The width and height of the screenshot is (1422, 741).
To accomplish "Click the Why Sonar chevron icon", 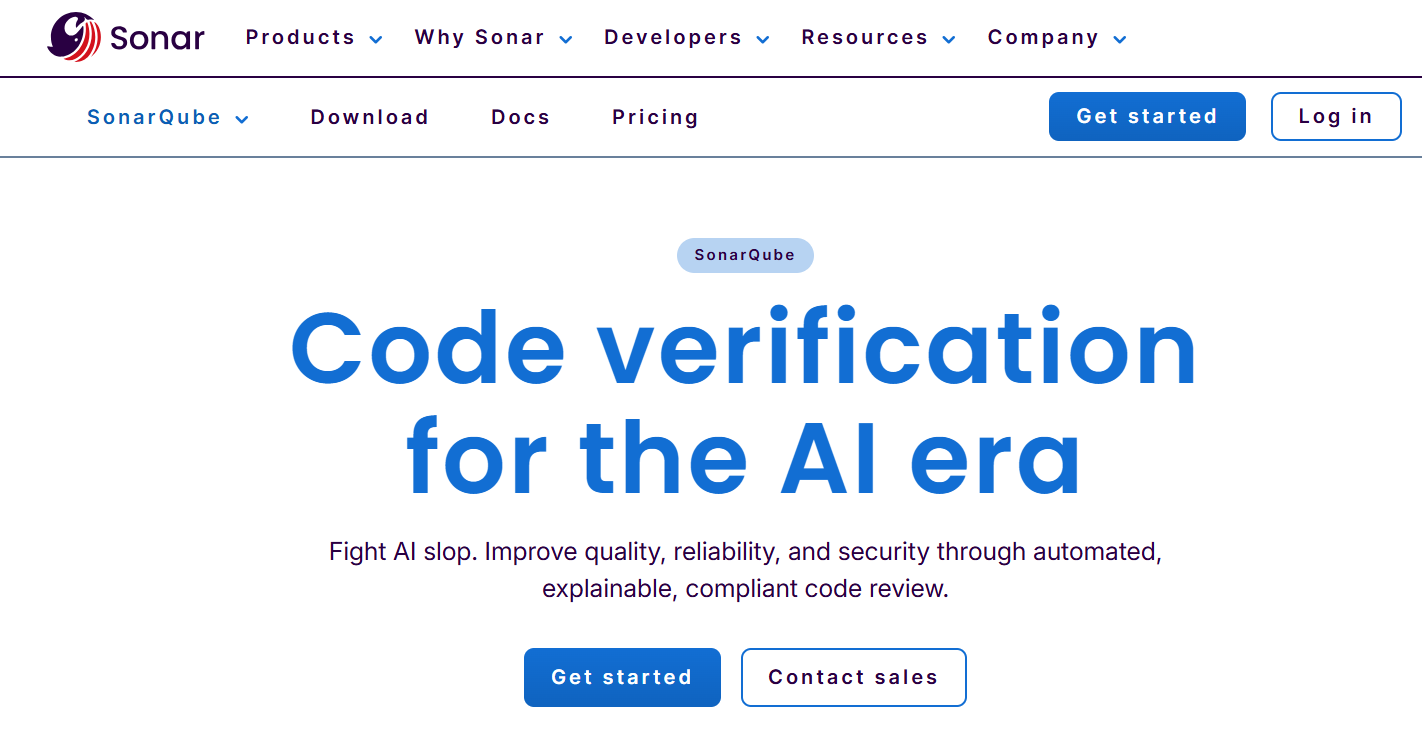I will [x=565, y=39].
